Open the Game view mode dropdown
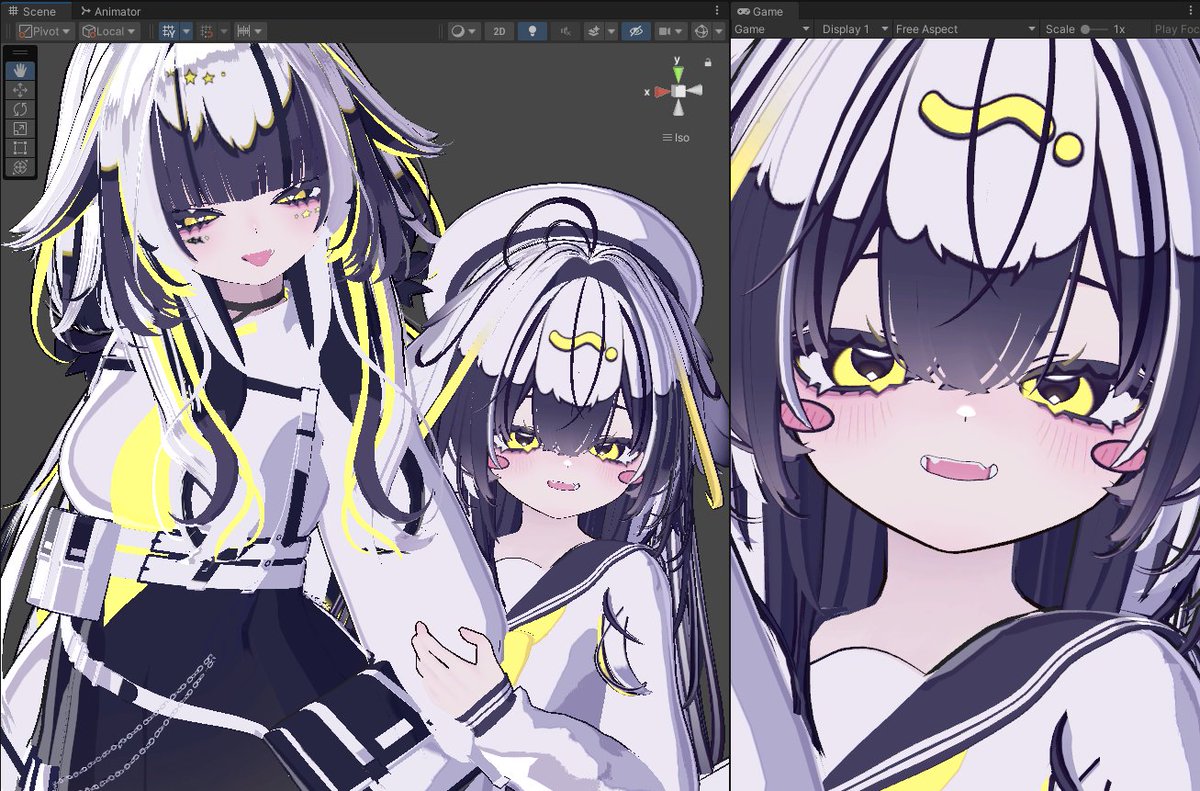Screen dimensions: 1200x791 coord(771,29)
